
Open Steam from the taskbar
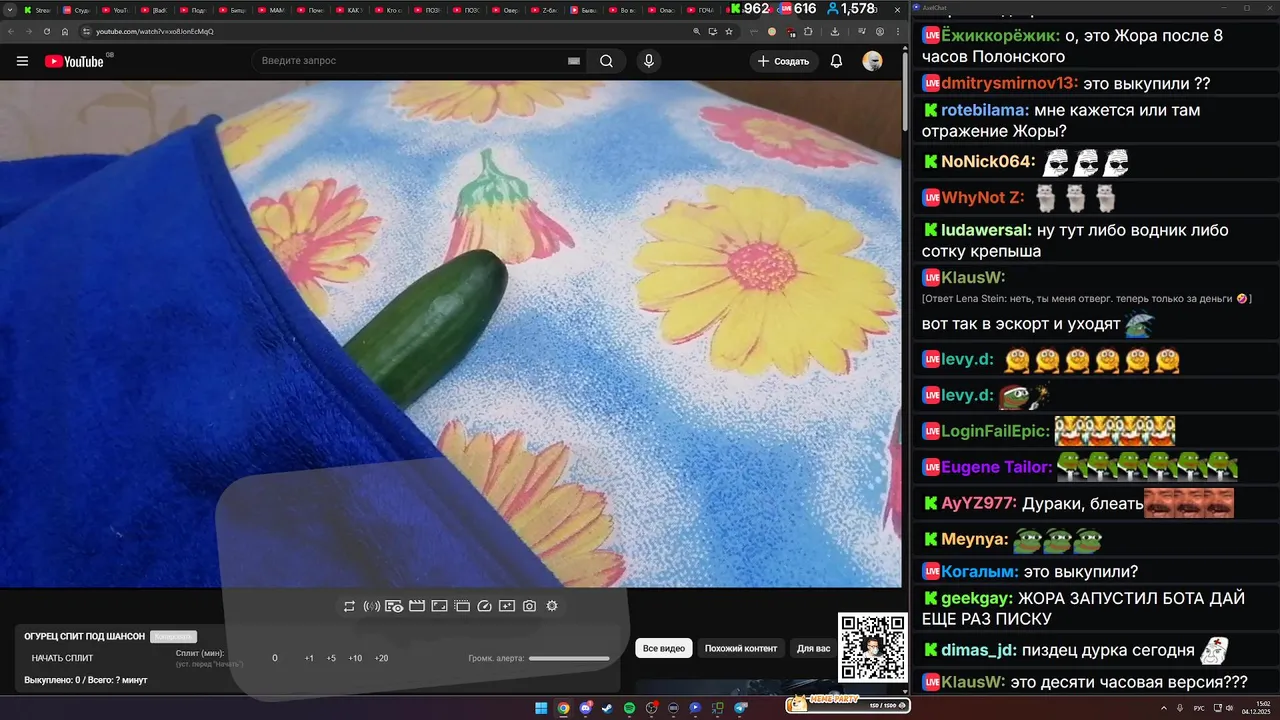(x=607, y=708)
